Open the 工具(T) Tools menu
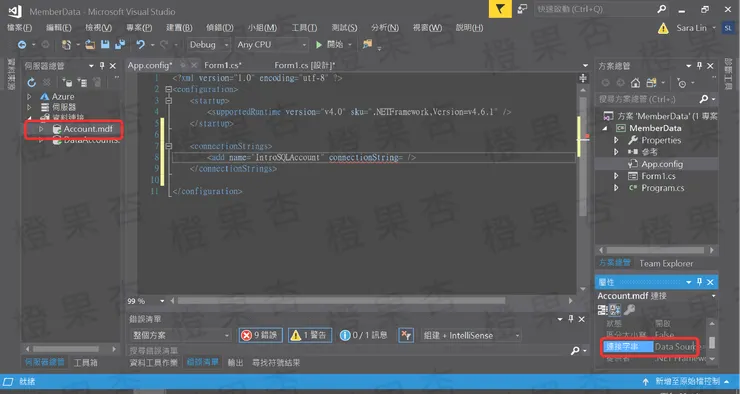This screenshot has height=394, width=740. click(x=304, y=28)
